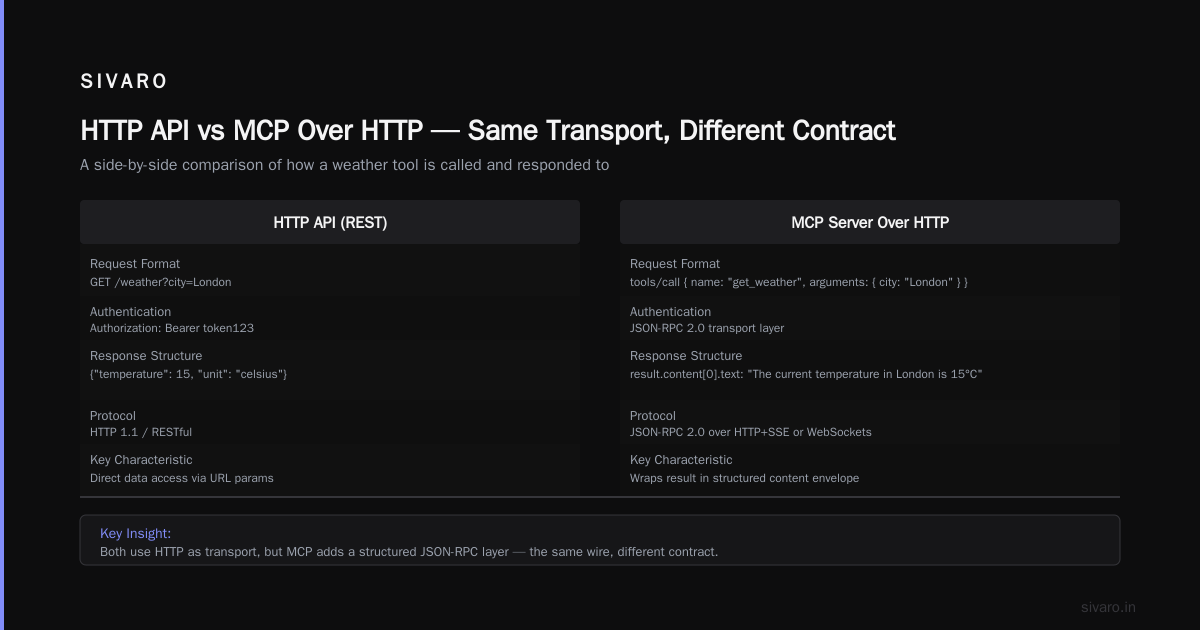Screen dimensions: 1200x630
Task: Click "Protocol" label in MCP column
Action: [653, 416]
